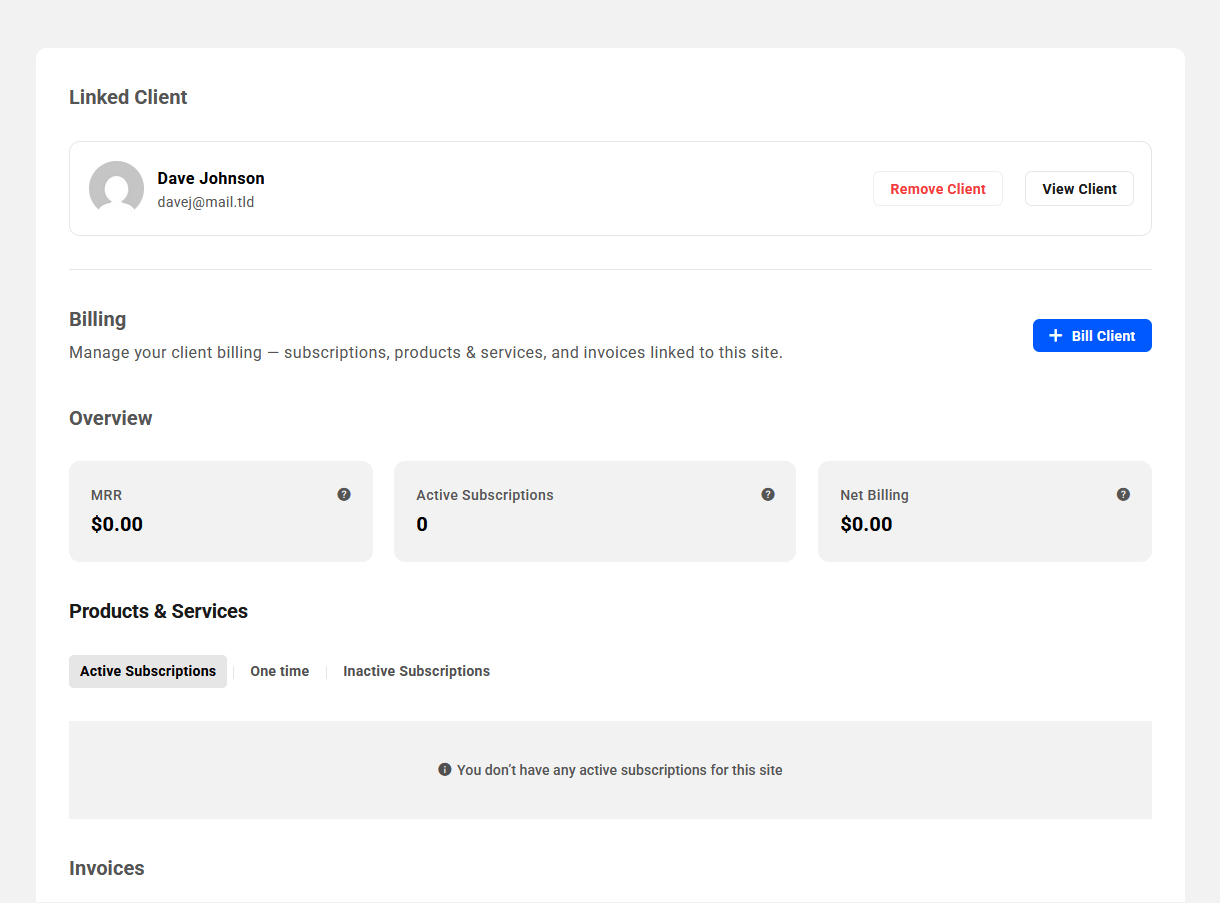Click the MRR help question mark icon
This screenshot has width=1220, height=903.
[344, 494]
